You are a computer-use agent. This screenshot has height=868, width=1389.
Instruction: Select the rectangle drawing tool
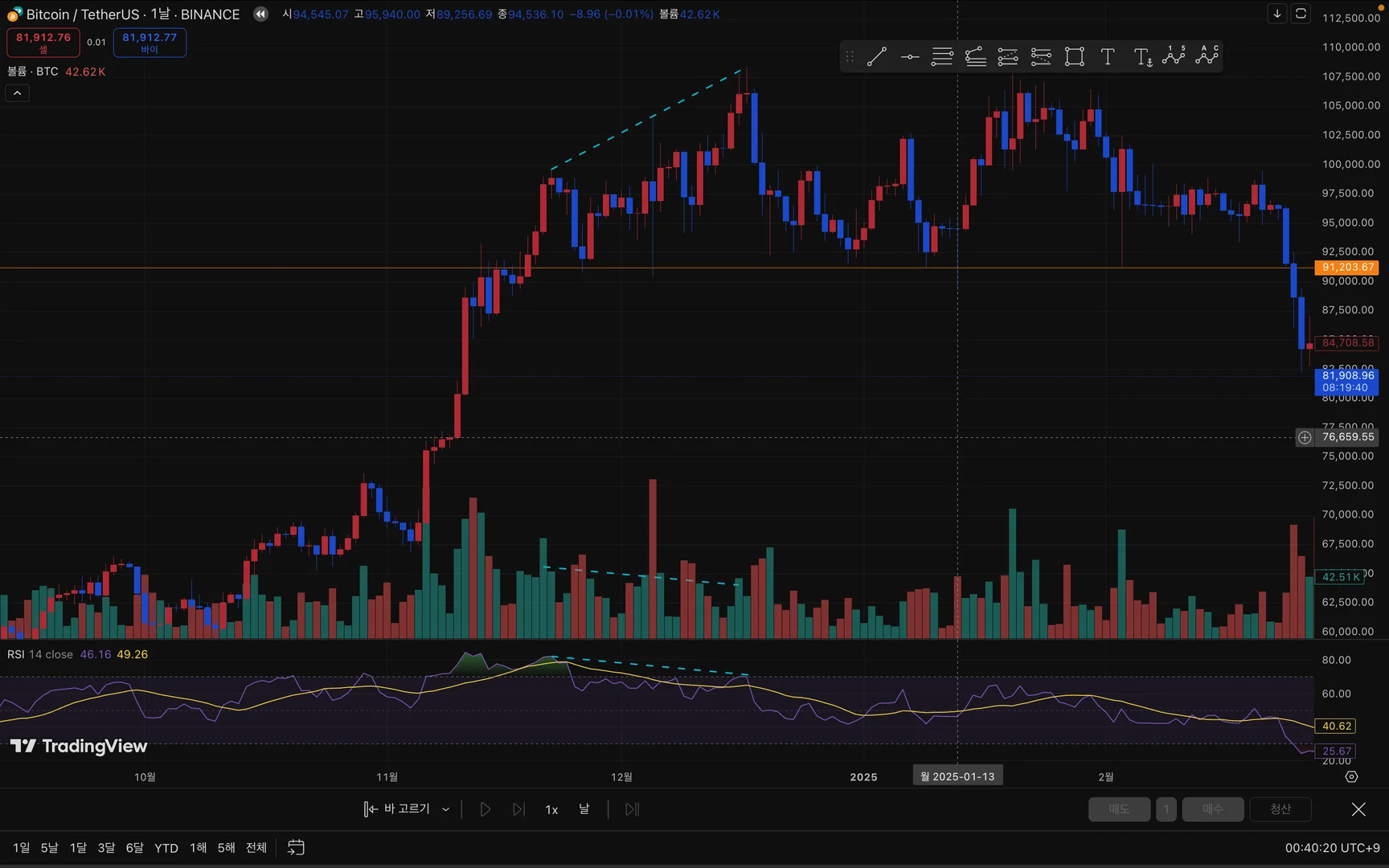(x=1075, y=56)
